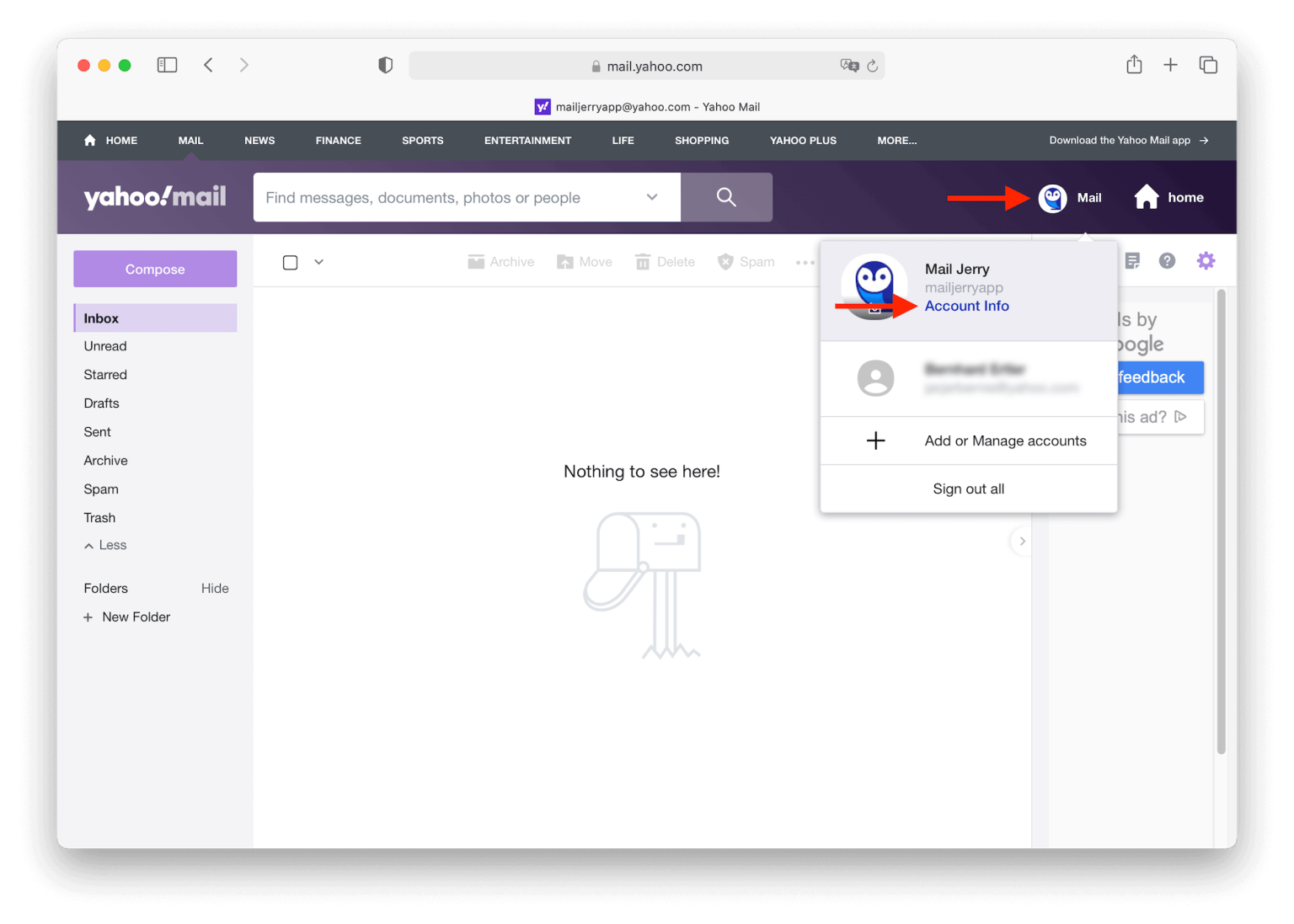Open the LIFE navigation item
1294x924 pixels.
[x=623, y=141]
